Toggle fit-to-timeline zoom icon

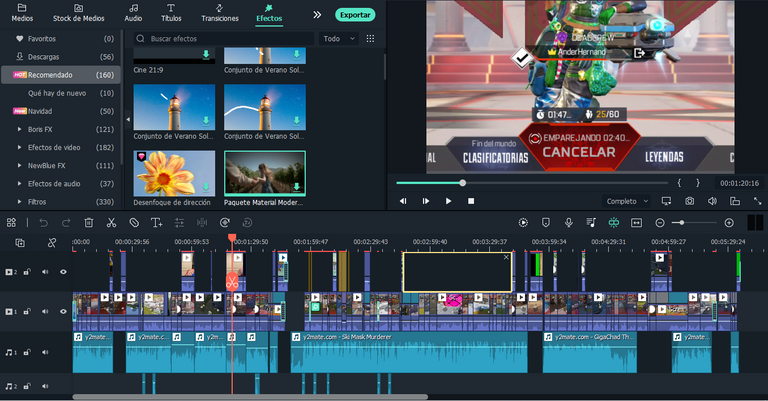click(x=636, y=223)
